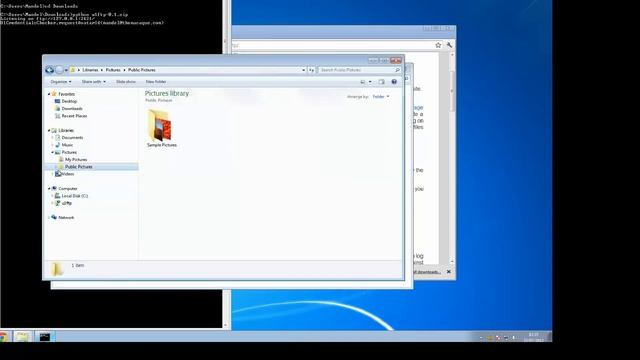Select Desktop under Favorites
Image resolution: width=640 pixels, height=360 pixels.
pos(69,101)
